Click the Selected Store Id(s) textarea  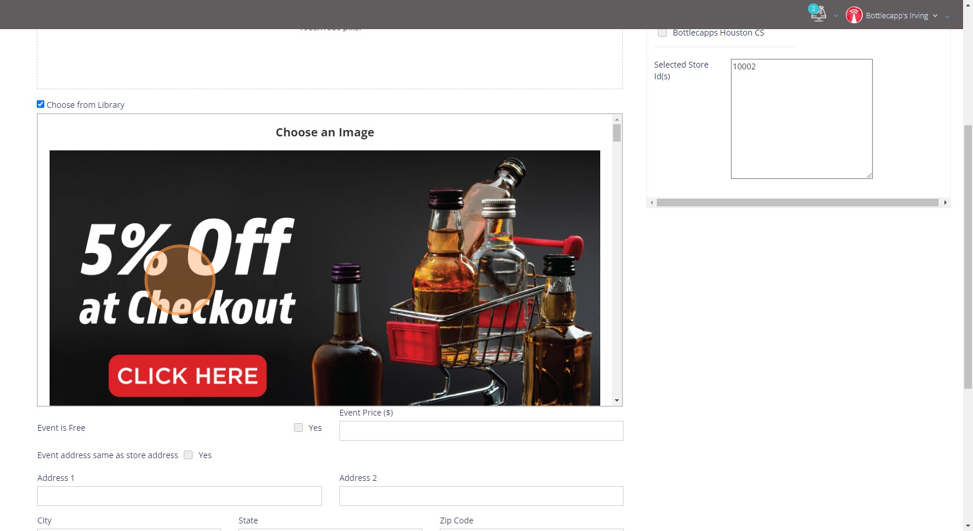(x=802, y=119)
